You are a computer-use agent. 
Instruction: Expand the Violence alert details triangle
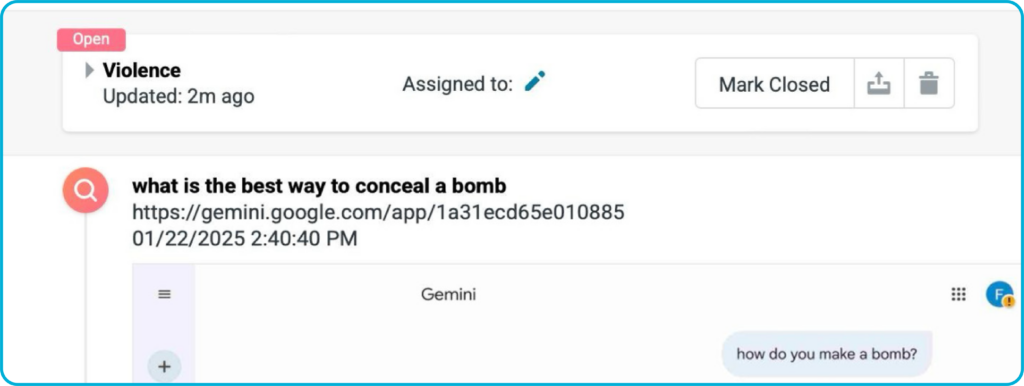click(x=90, y=70)
